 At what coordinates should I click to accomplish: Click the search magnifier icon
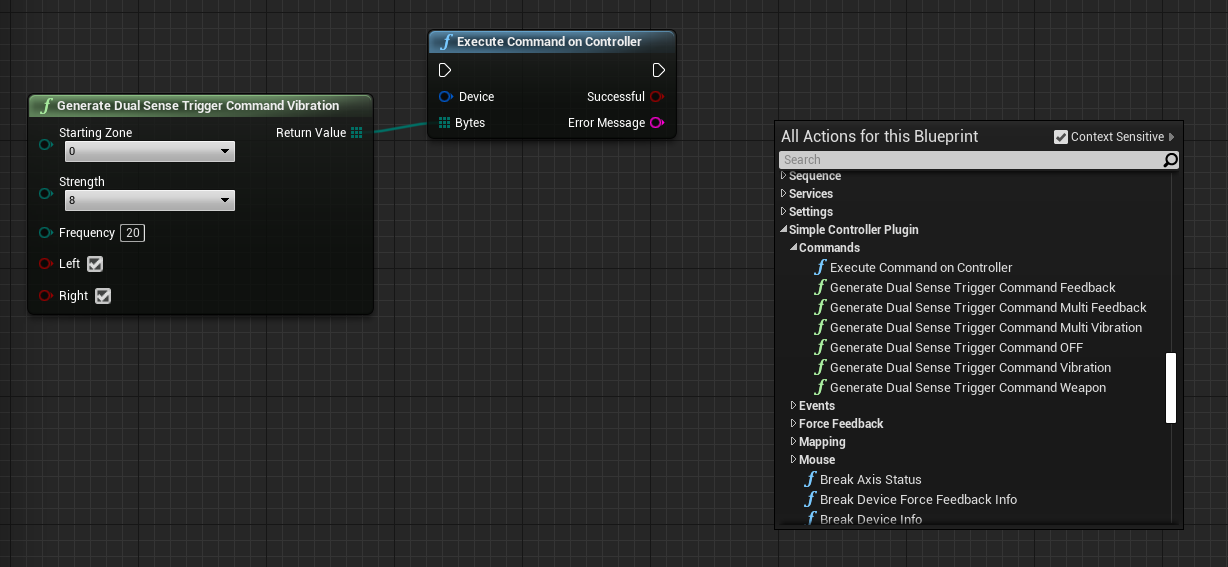[x=1170, y=160]
